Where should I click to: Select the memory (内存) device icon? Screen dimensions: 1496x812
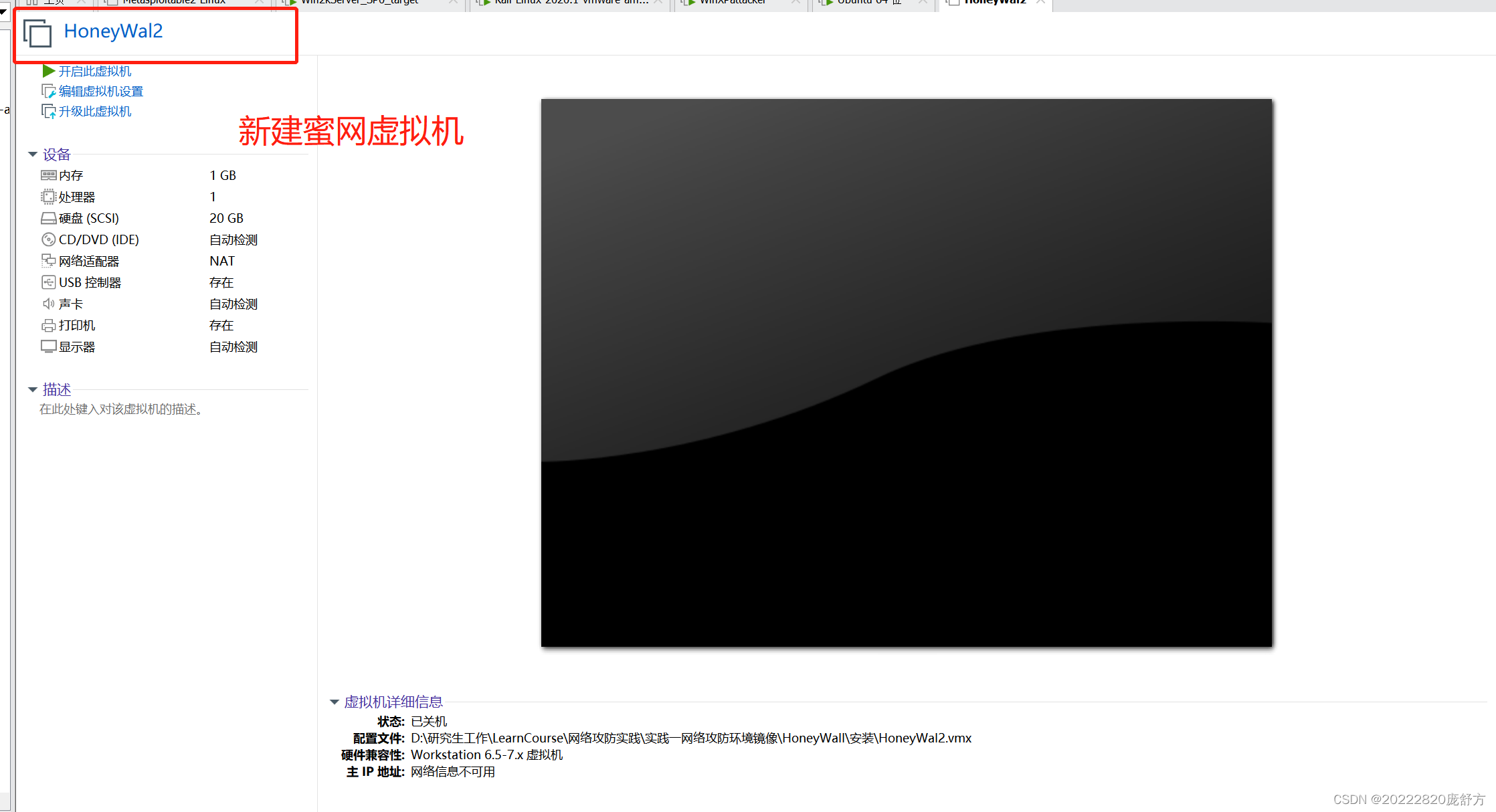point(48,175)
